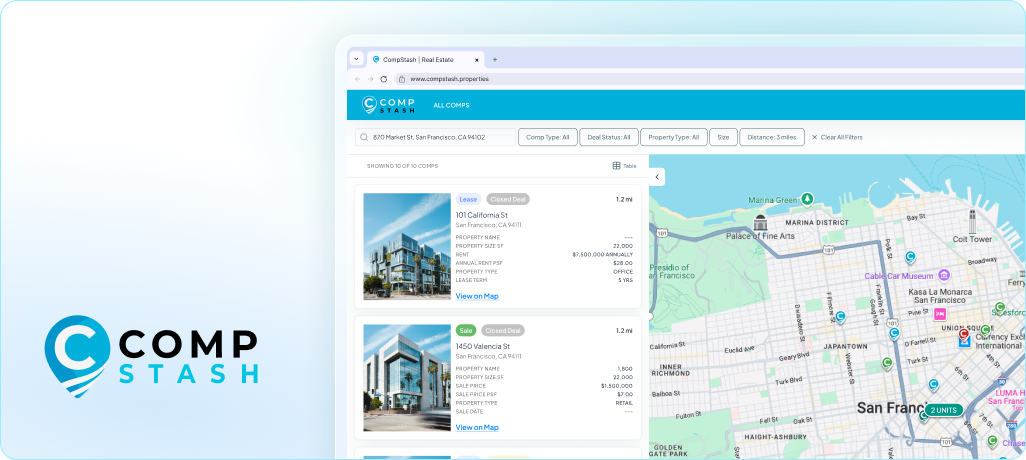Edit the 870 Market St address search field
1026x460 pixels.
436,137
